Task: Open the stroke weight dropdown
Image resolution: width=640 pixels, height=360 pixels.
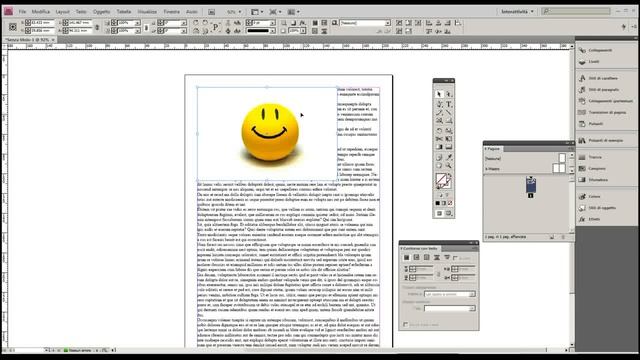Action: pos(272,23)
